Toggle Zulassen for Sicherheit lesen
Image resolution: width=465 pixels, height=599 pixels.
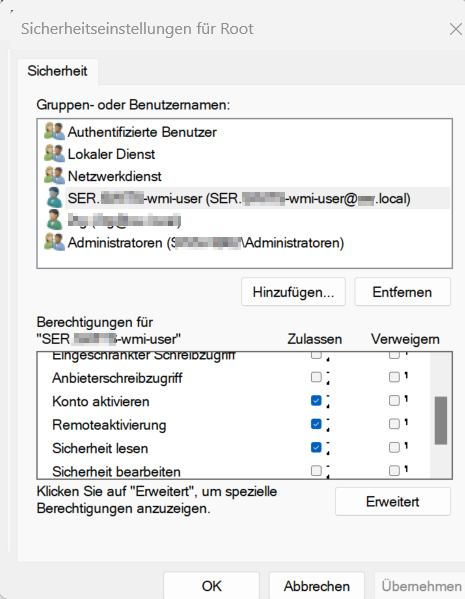click(316, 447)
